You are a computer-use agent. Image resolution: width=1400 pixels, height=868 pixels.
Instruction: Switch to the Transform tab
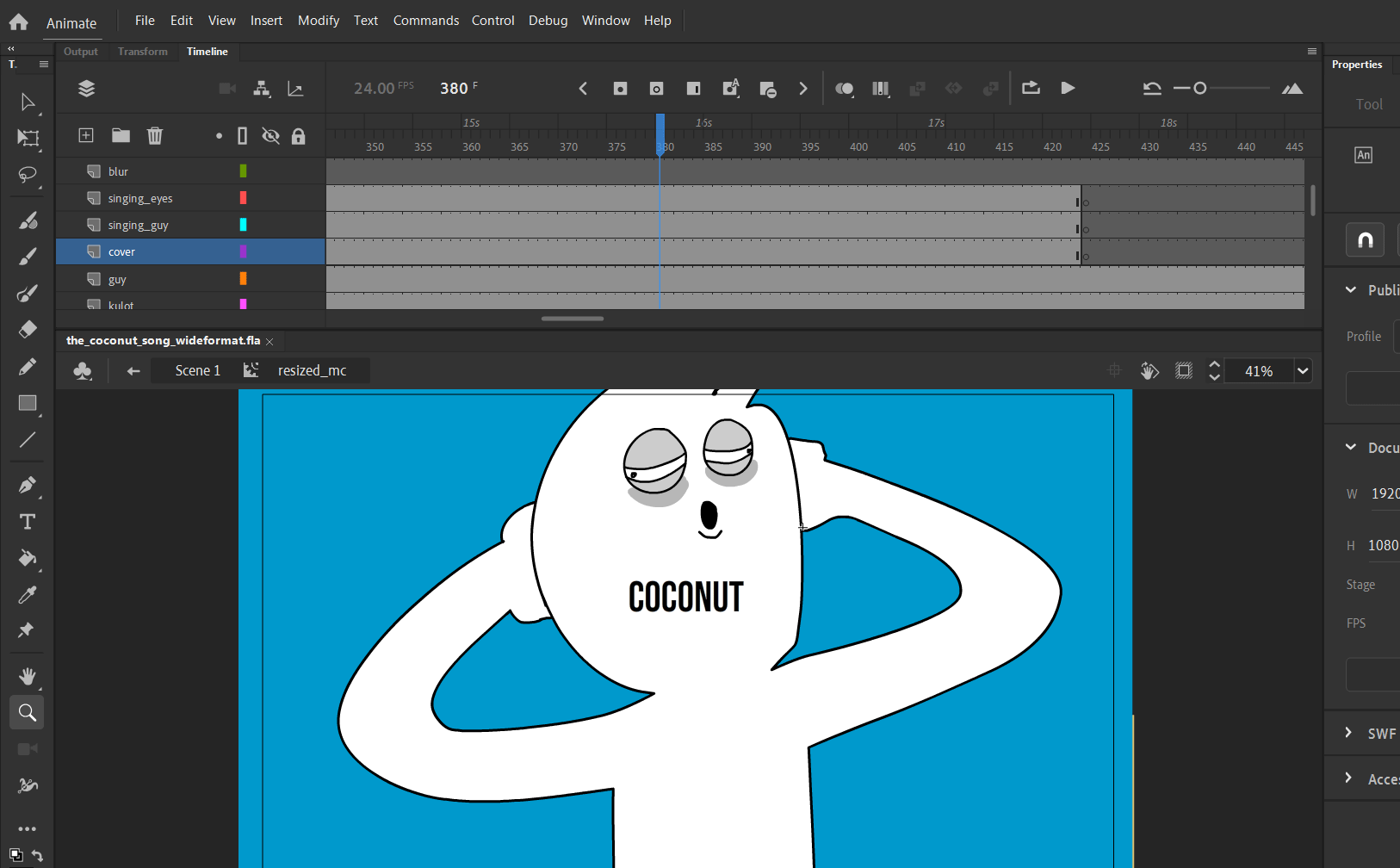[143, 52]
